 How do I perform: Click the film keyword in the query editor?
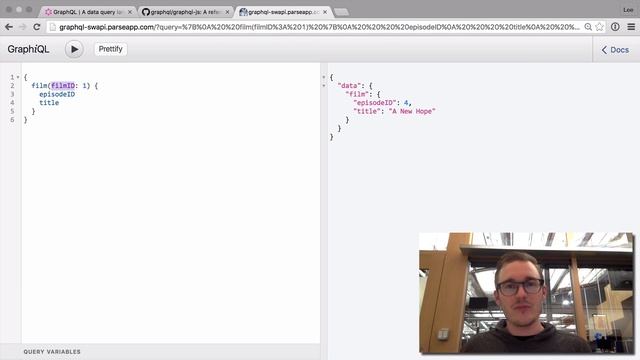39,86
